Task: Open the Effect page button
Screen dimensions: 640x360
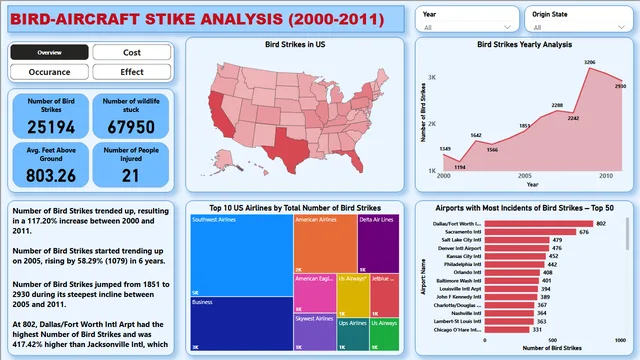Action: tap(131, 72)
